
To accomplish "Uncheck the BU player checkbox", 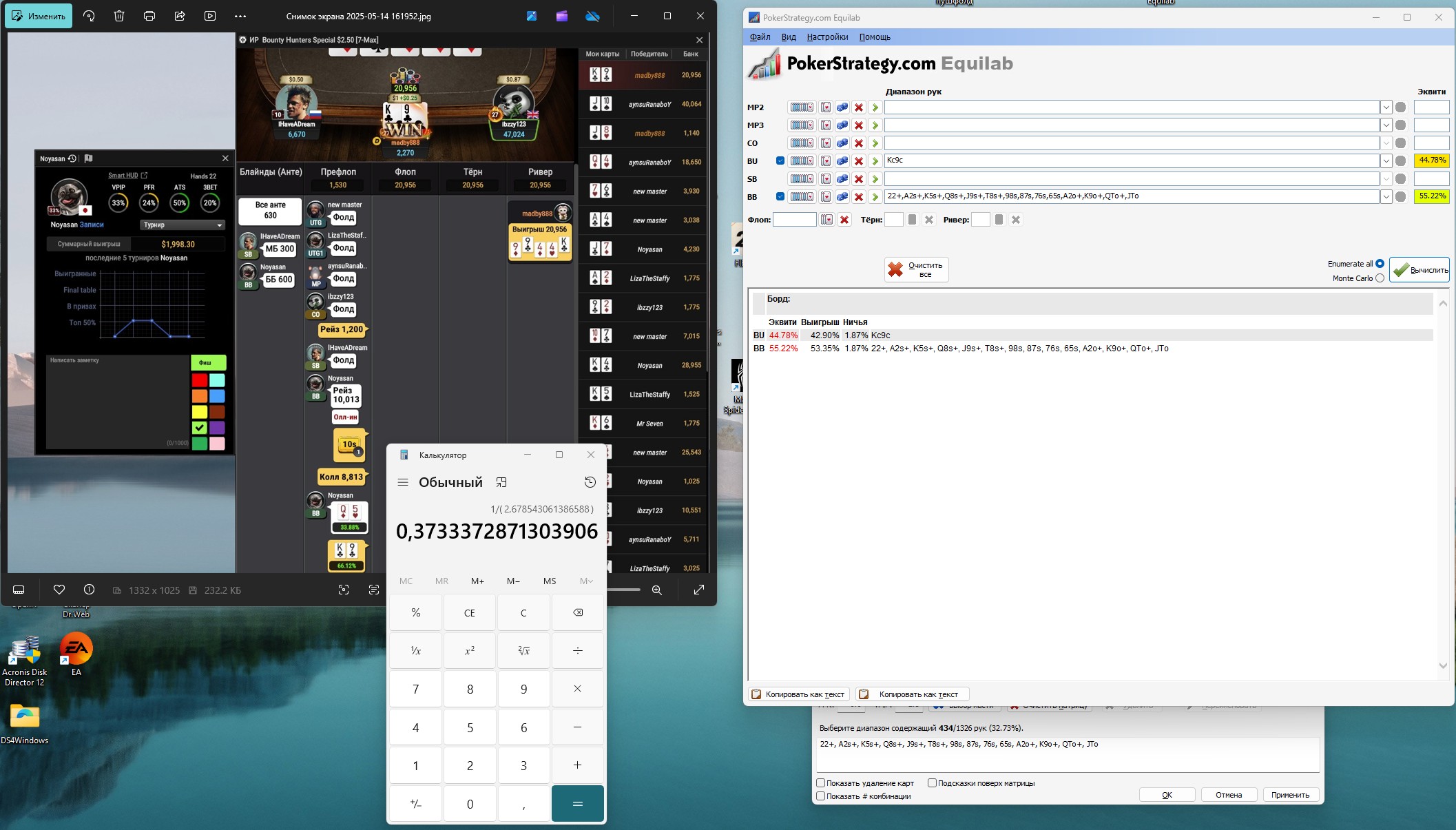I will (x=780, y=160).
